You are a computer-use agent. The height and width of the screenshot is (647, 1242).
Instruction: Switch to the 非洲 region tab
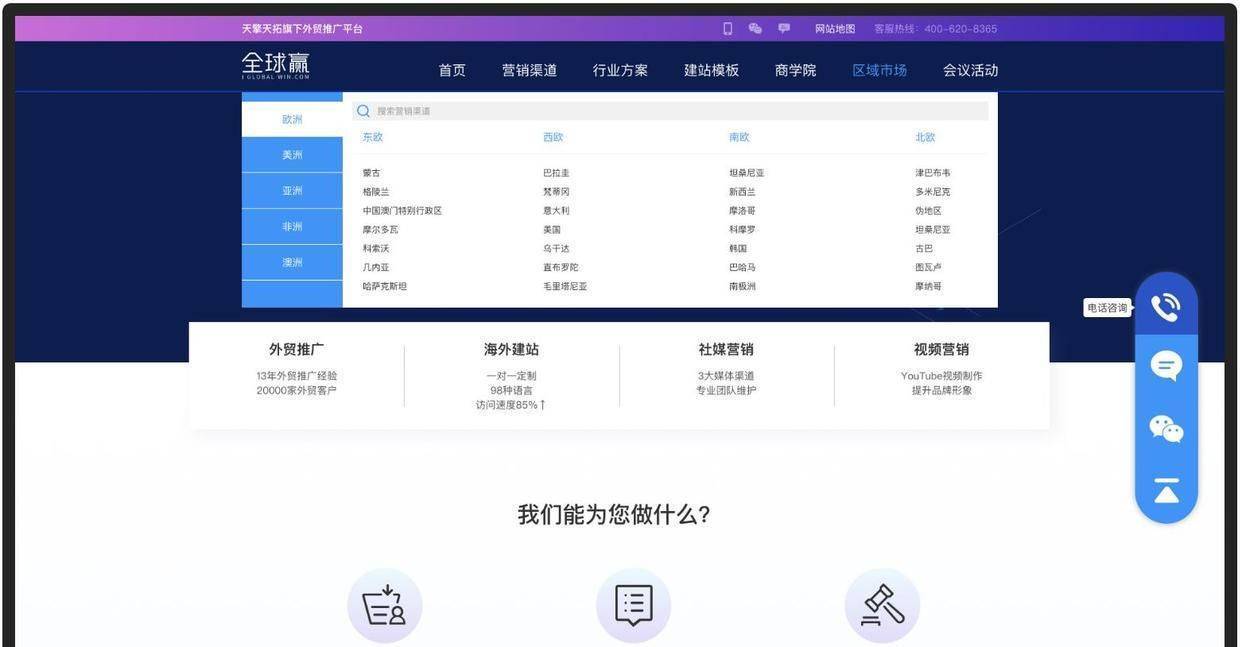[x=292, y=227]
